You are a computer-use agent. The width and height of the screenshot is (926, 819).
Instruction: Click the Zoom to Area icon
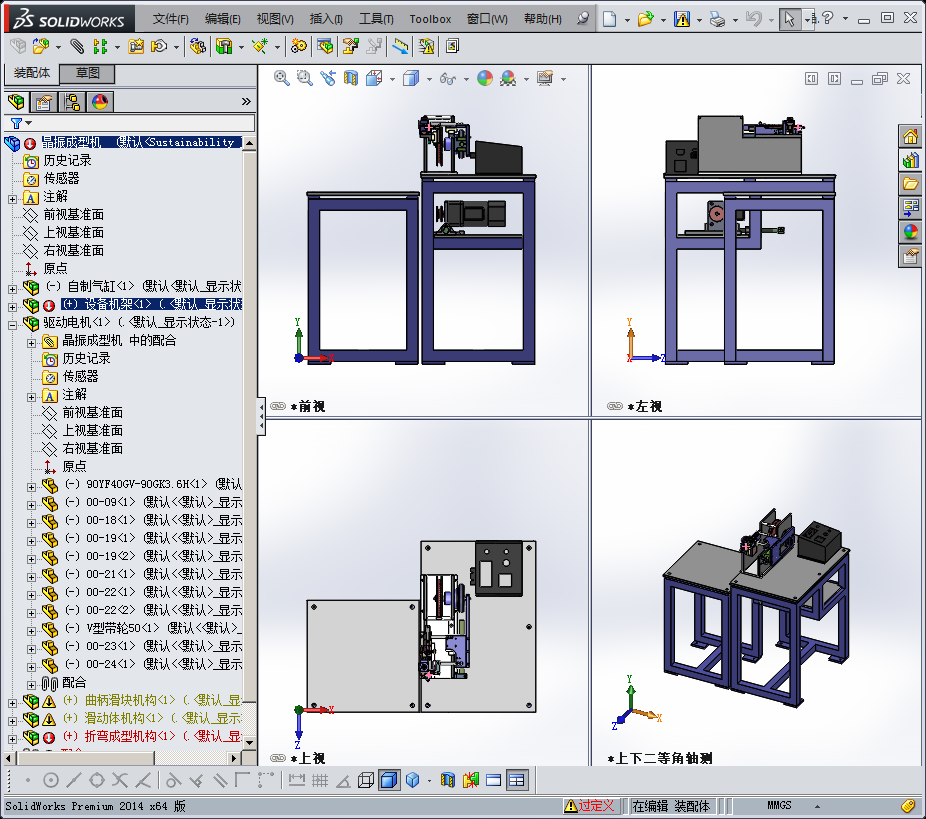coord(305,78)
